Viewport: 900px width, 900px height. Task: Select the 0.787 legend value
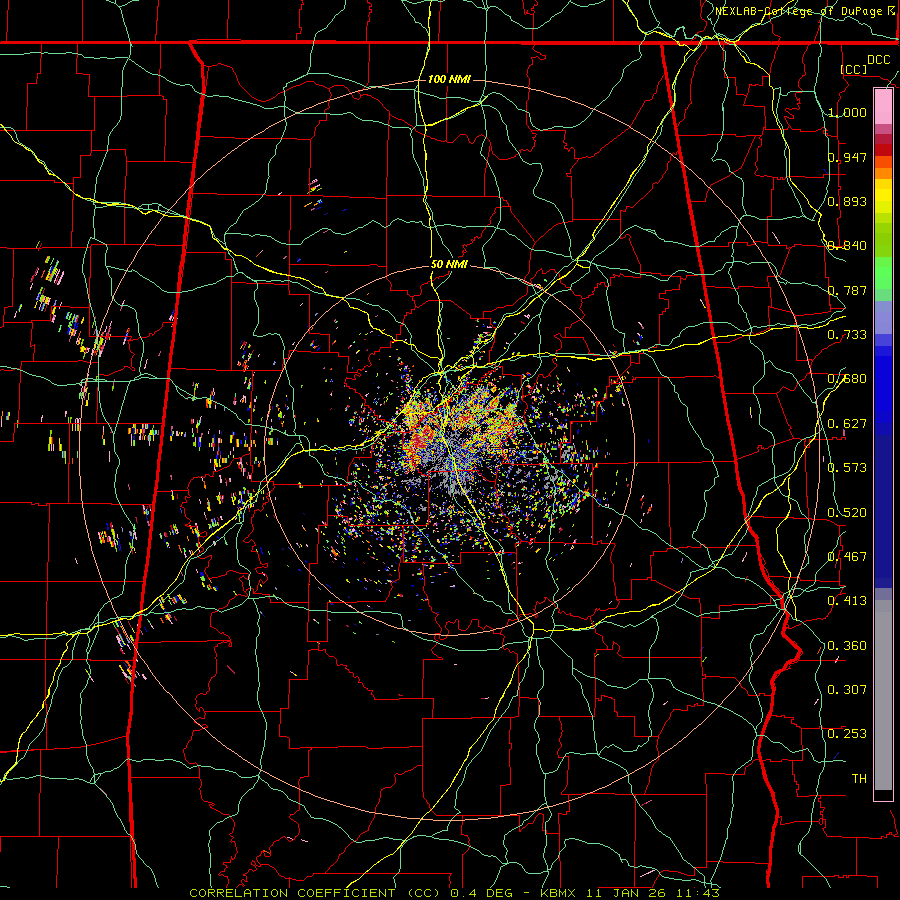847,290
